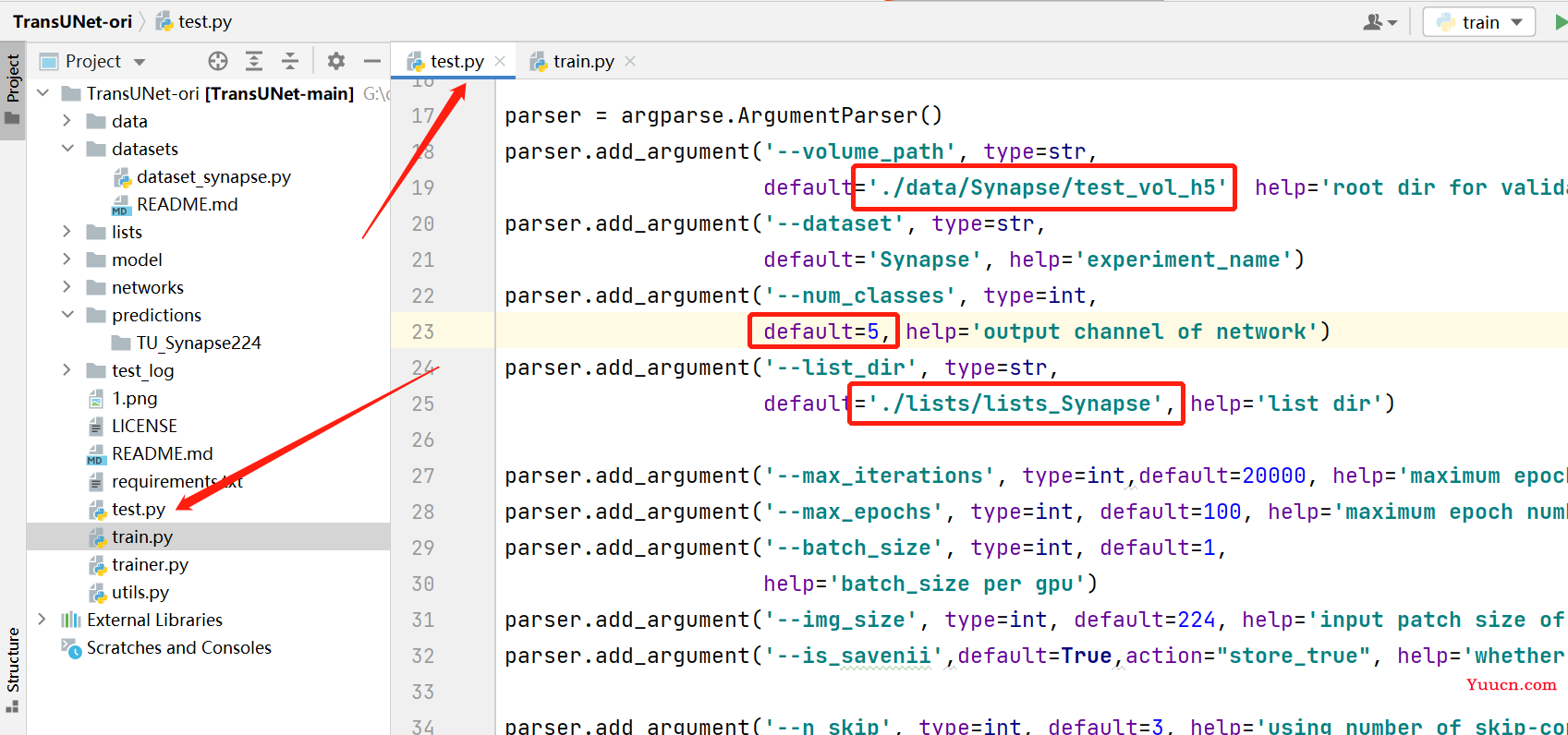Click the networks folder icon
Image resolution: width=1568 pixels, height=735 pixels.
(96, 287)
